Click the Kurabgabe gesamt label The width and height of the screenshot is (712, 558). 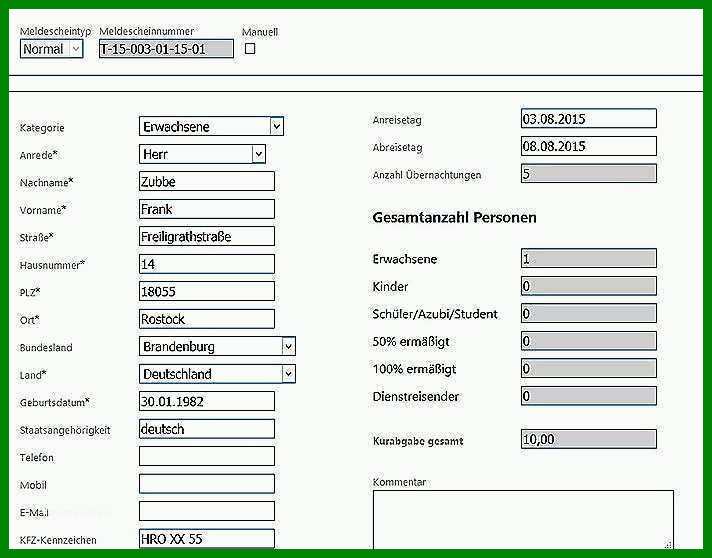point(418,441)
